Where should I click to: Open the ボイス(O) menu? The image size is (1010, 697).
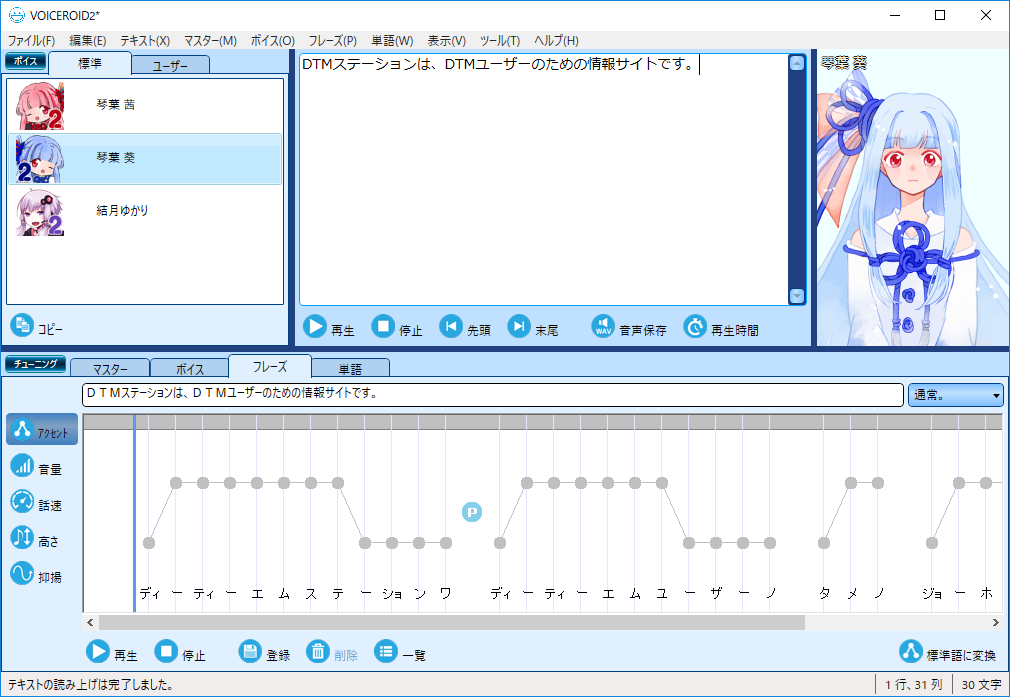point(272,41)
